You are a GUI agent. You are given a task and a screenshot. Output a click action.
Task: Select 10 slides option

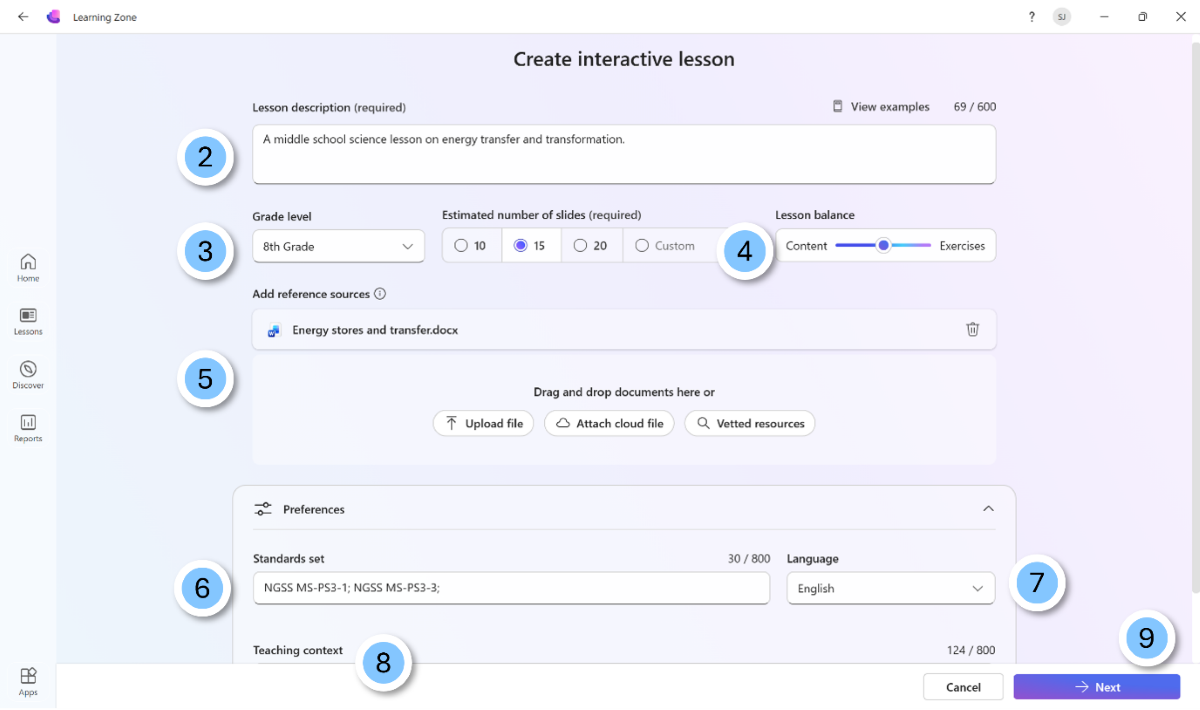pyautogui.click(x=472, y=246)
